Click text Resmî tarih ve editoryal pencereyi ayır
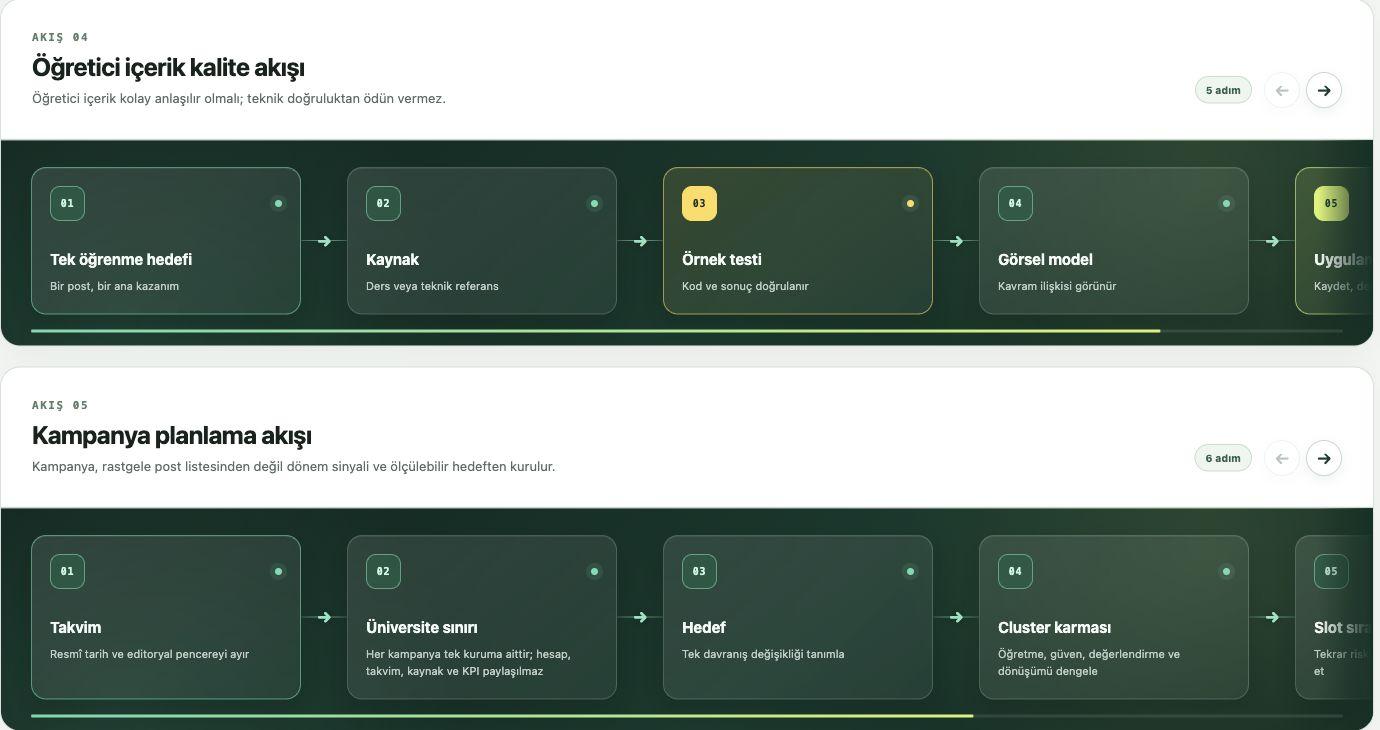 click(149, 654)
